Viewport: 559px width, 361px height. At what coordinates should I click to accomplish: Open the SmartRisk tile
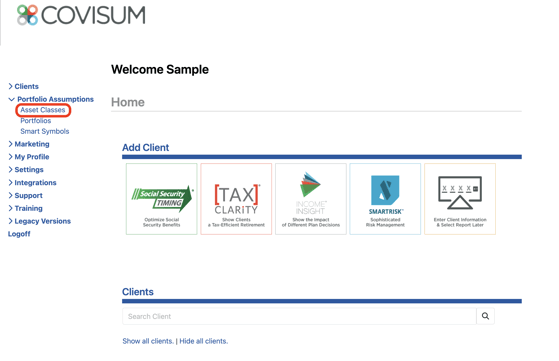(385, 199)
